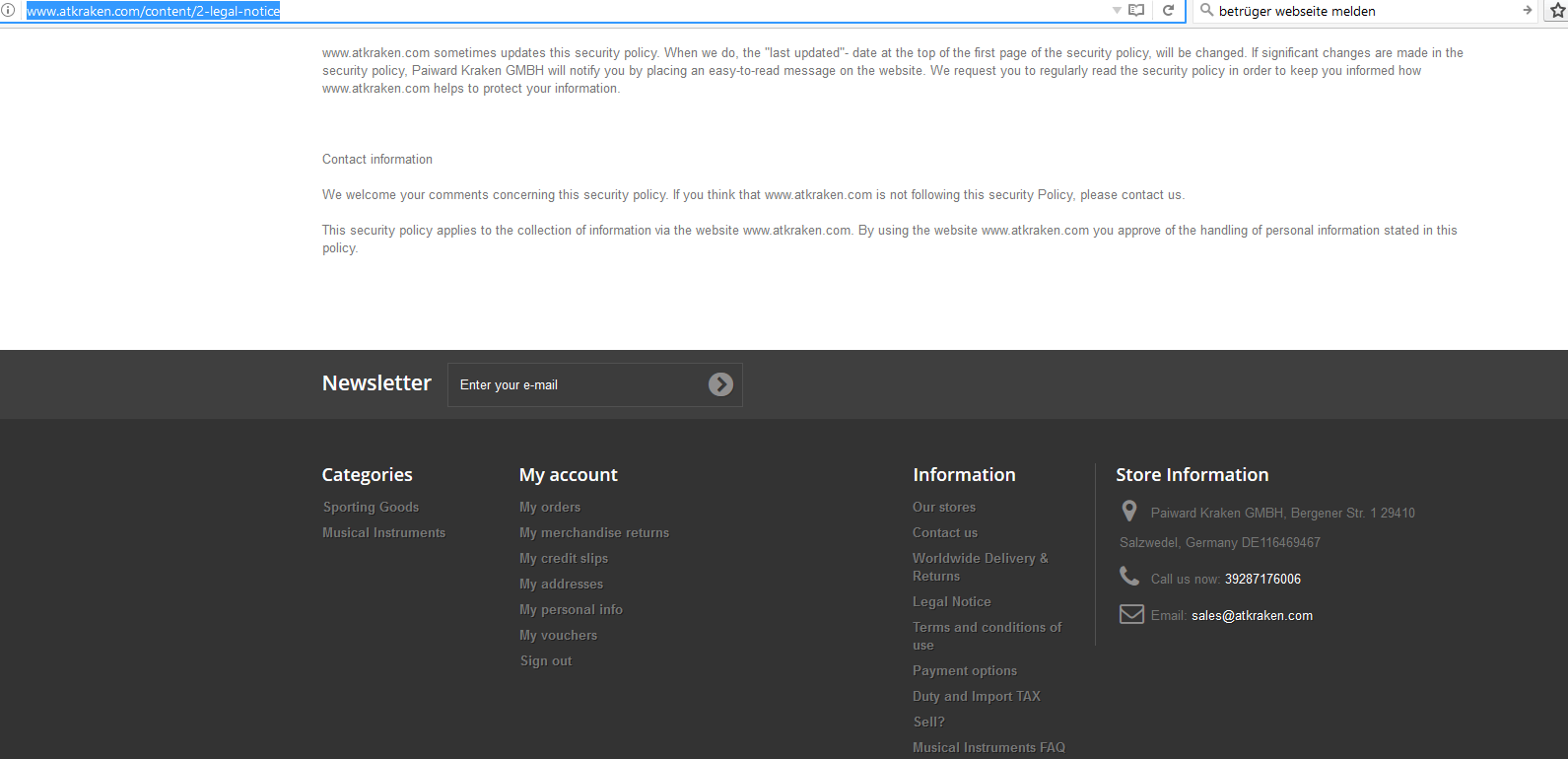Click the site information icon in address bar
1568x759 pixels.
click(x=8, y=11)
